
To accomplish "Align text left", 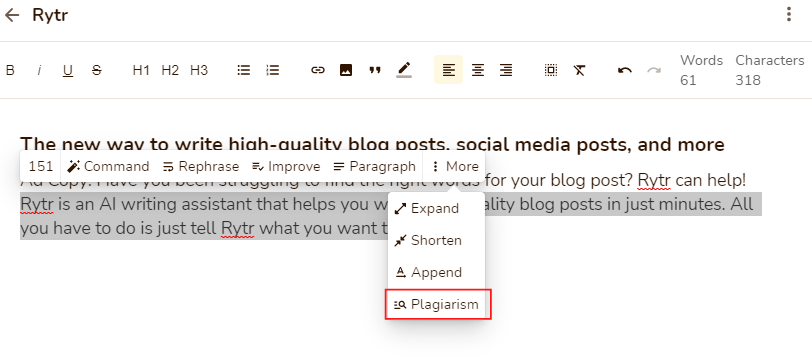I will point(448,69).
